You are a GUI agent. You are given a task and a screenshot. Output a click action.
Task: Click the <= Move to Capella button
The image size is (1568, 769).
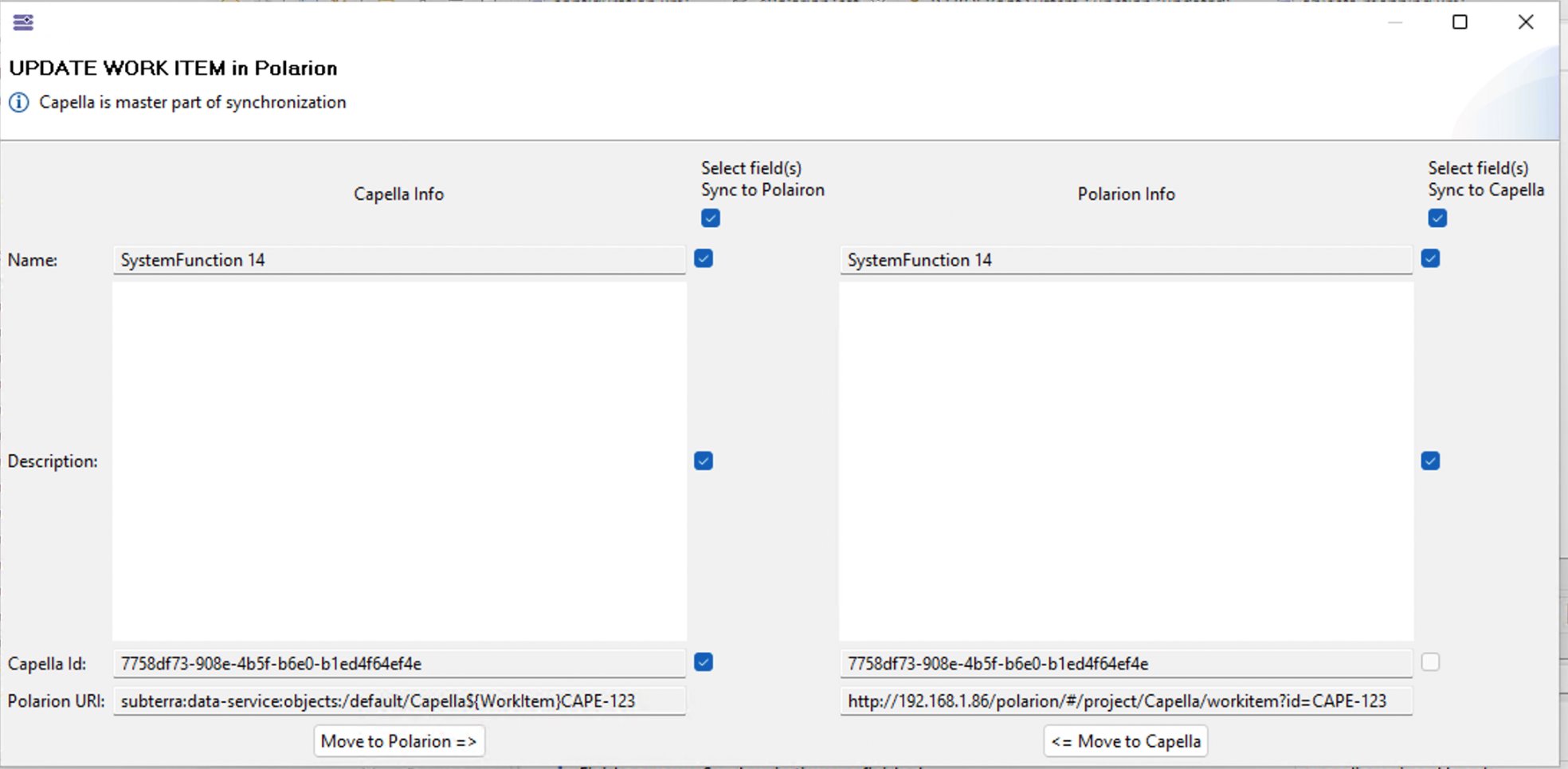(x=1126, y=741)
